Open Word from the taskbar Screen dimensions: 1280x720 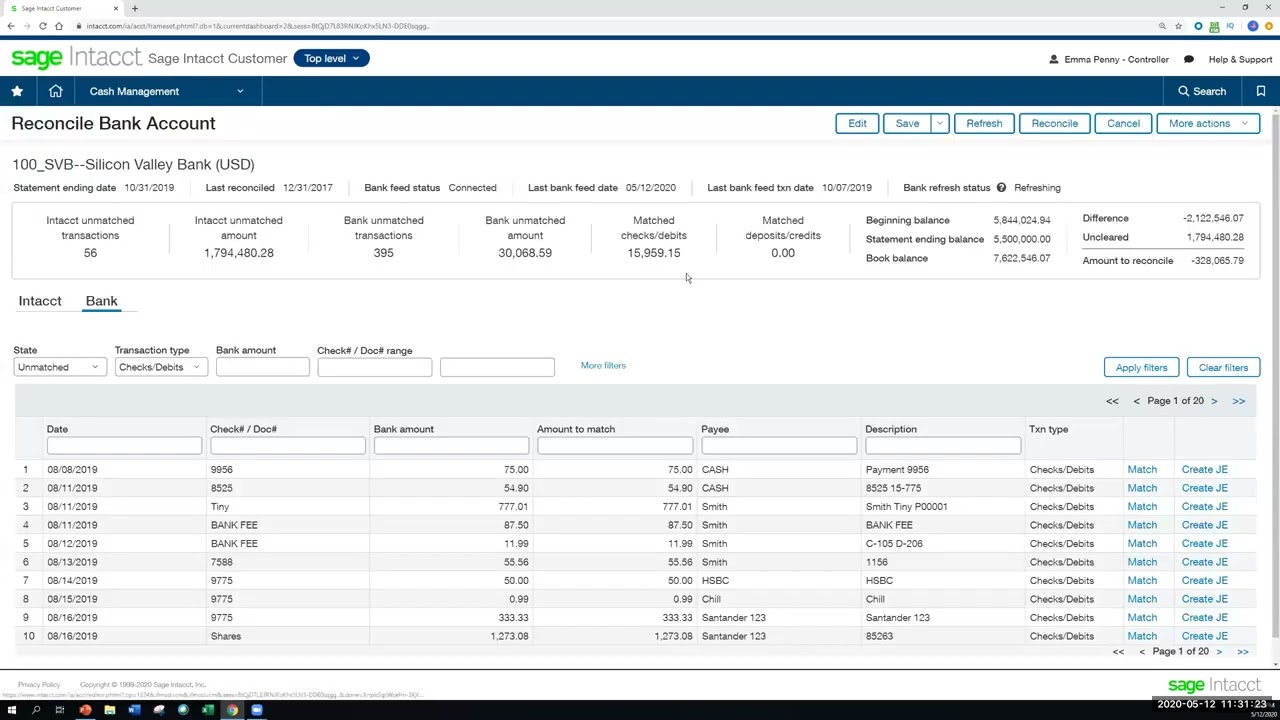click(134, 710)
